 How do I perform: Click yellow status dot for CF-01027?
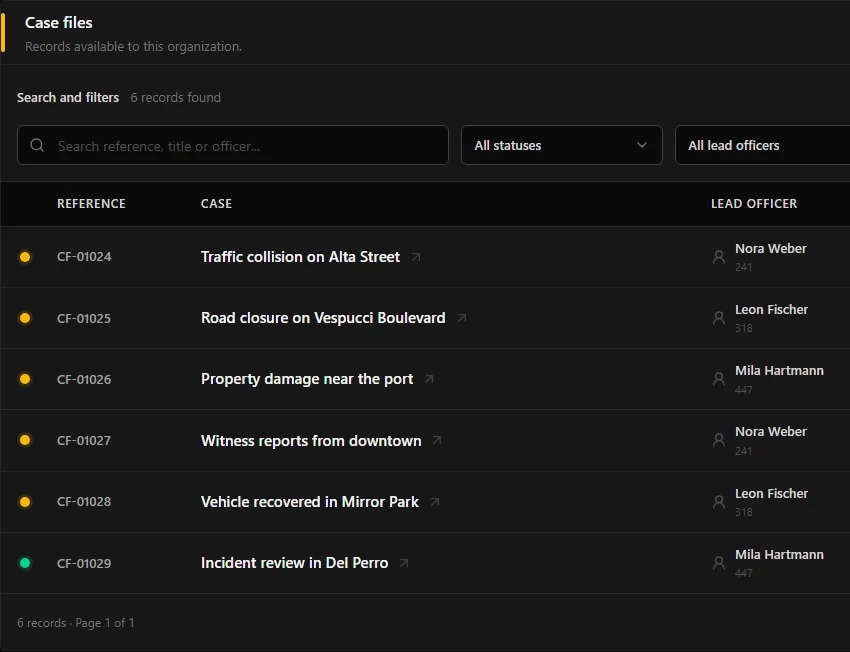[x=25, y=440]
